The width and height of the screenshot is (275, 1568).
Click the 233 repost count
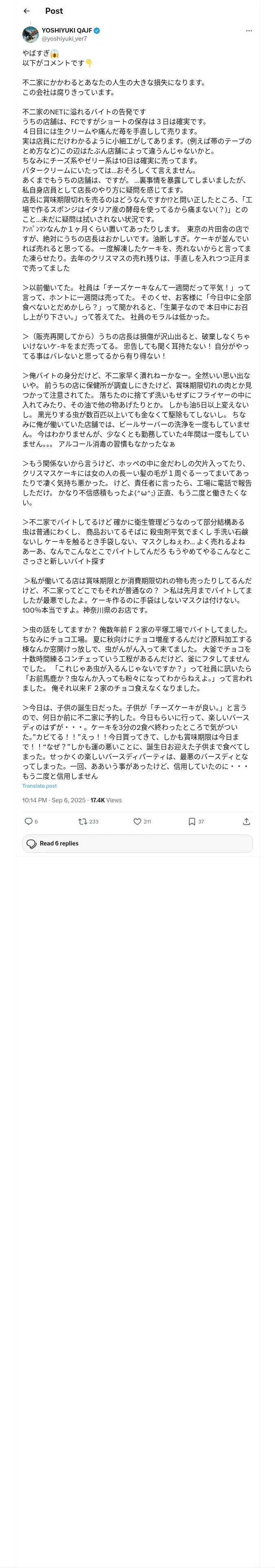point(94,822)
